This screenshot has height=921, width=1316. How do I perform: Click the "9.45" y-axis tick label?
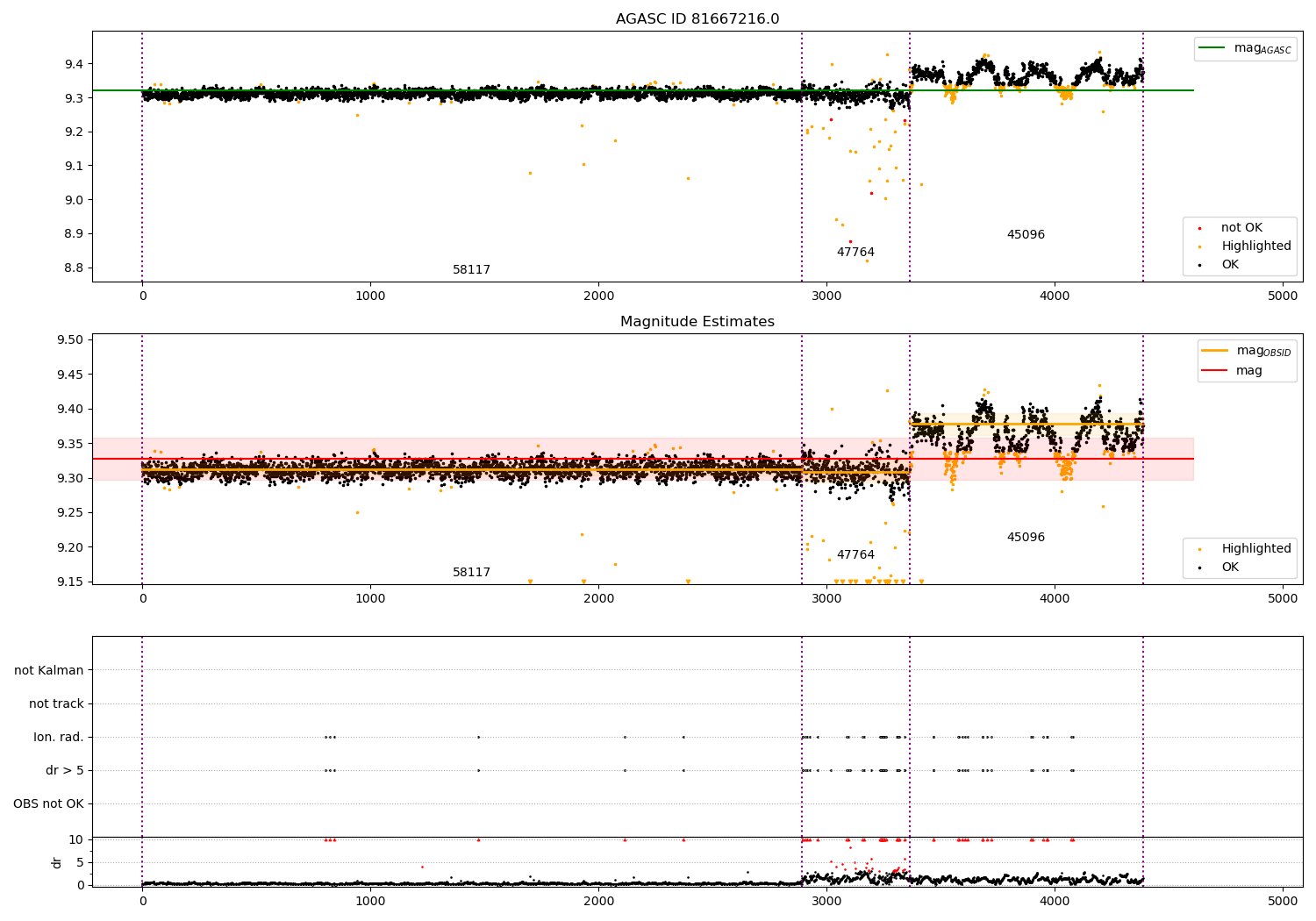coord(70,375)
